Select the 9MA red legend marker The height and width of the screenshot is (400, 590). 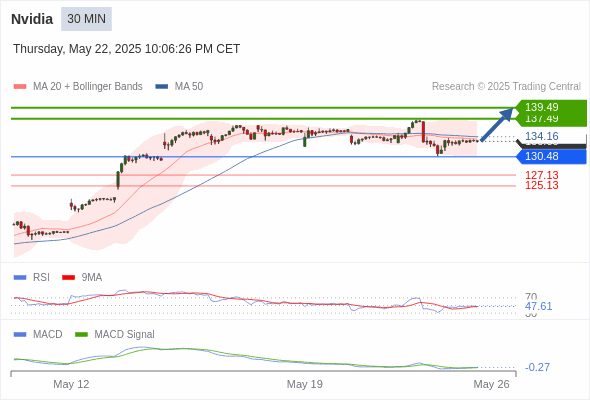coord(68,278)
